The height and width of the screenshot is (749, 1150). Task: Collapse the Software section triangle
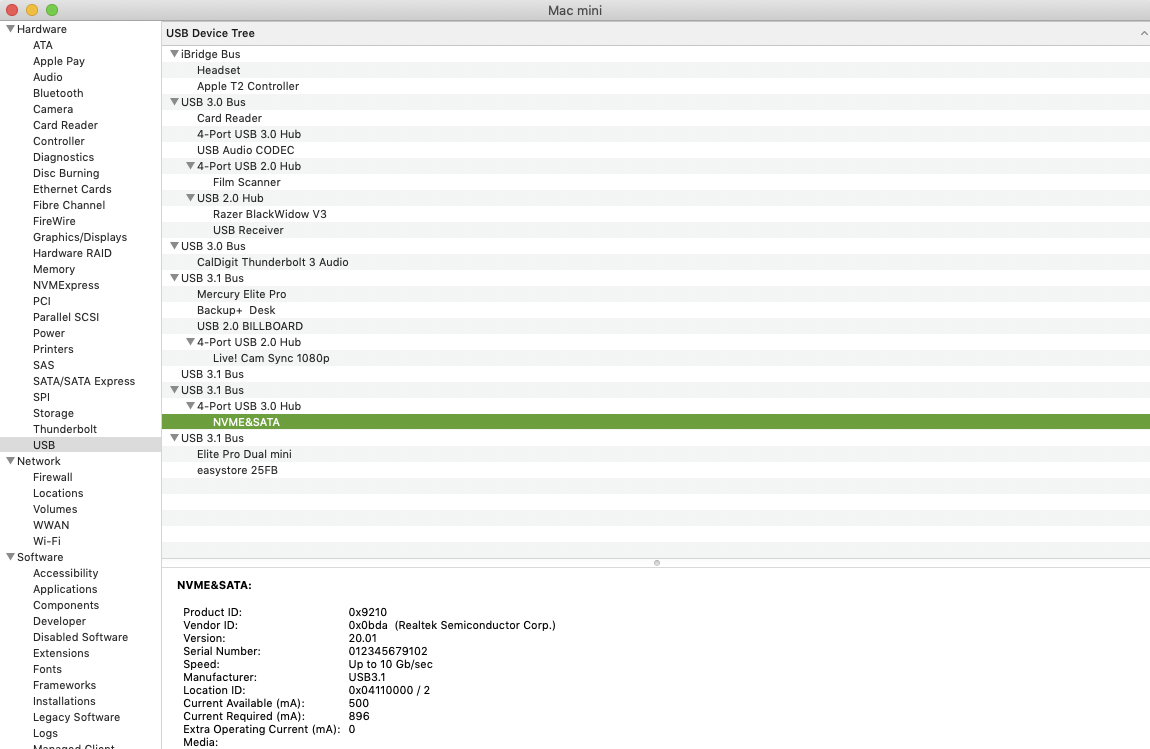click(x=10, y=557)
